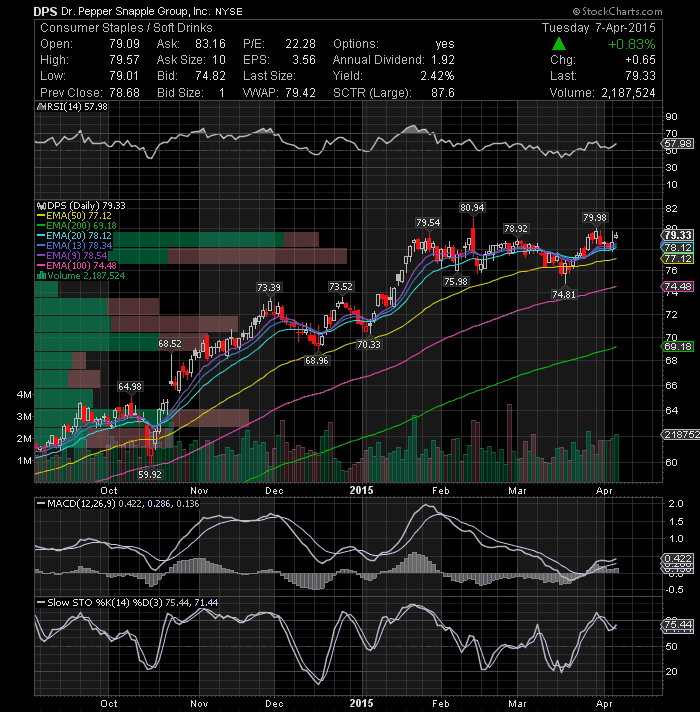Click the VWAP value 79.42
700x712 pixels.
[301, 93]
